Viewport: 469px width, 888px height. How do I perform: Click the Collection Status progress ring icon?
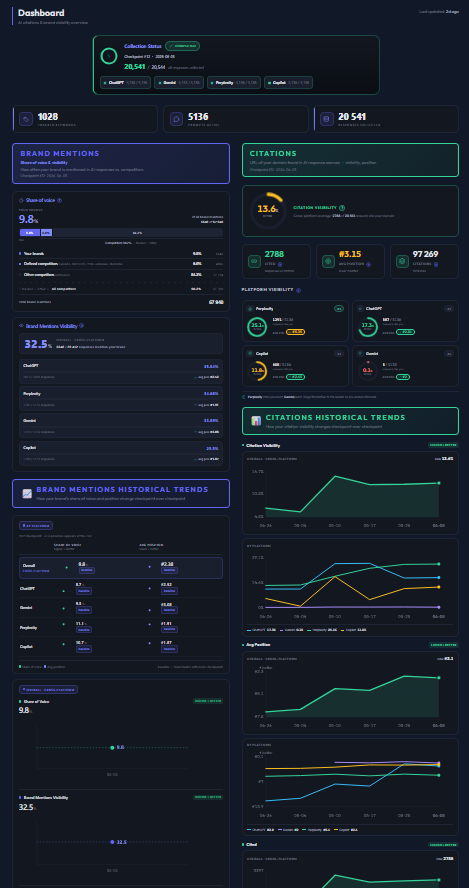click(109, 56)
